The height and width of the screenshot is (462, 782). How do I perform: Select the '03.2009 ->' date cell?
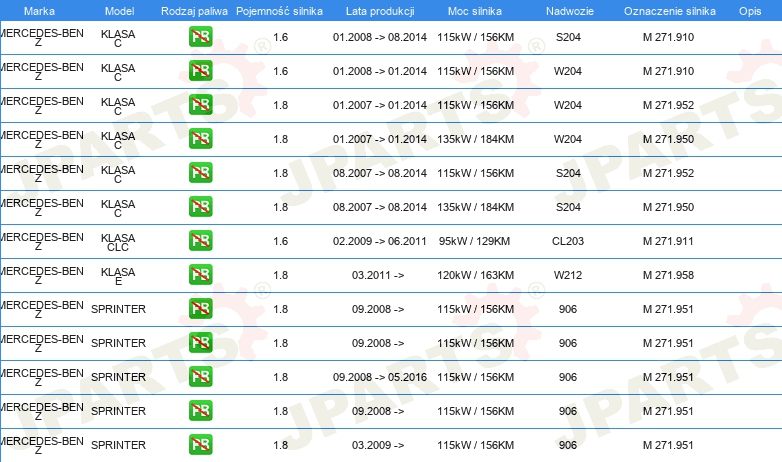coord(378,445)
